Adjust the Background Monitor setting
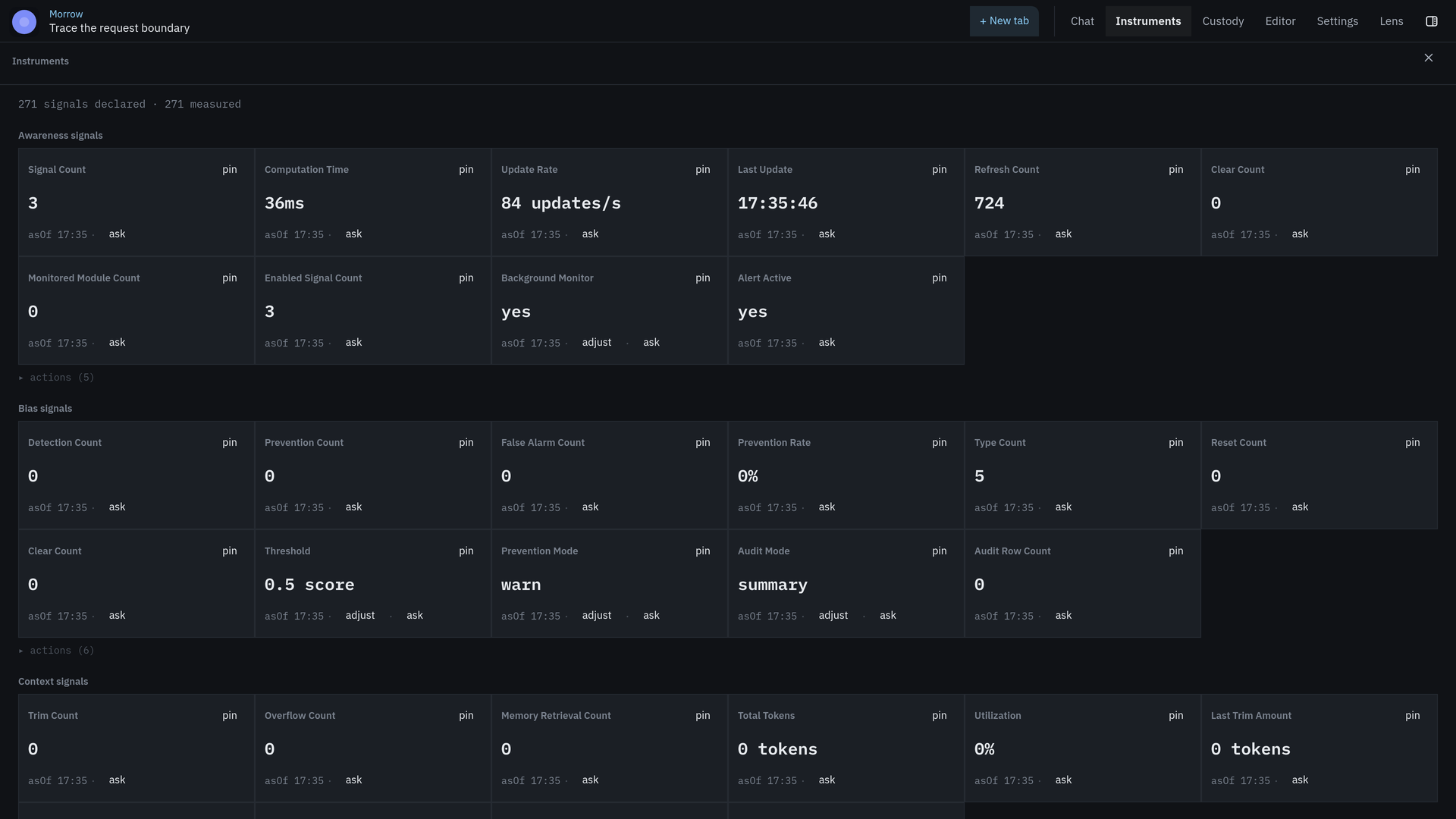This screenshot has width=1456, height=819. (597, 342)
